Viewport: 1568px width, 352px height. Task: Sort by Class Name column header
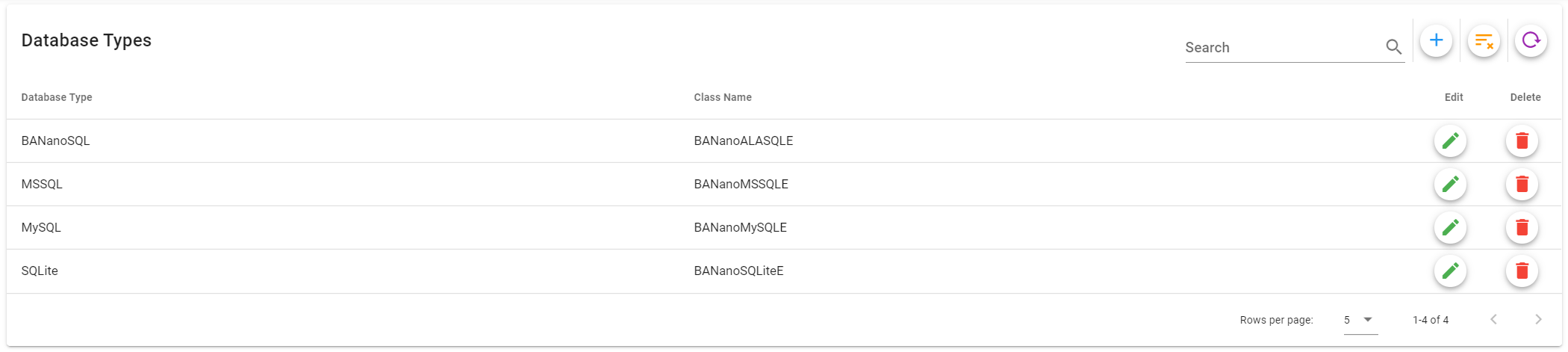pos(722,97)
